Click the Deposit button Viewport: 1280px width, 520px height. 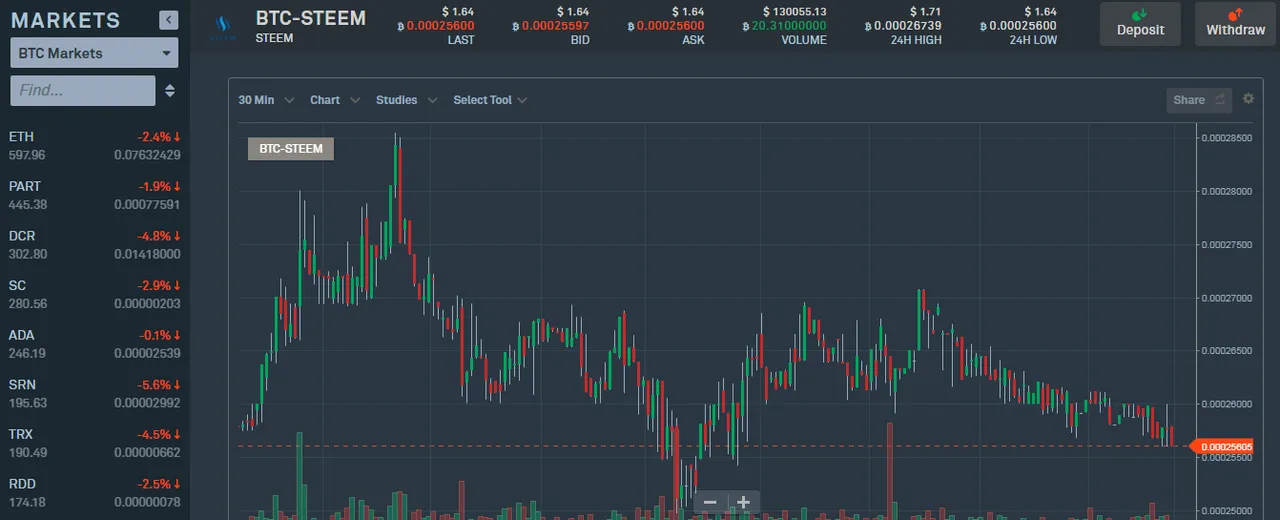(x=1141, y=23)
